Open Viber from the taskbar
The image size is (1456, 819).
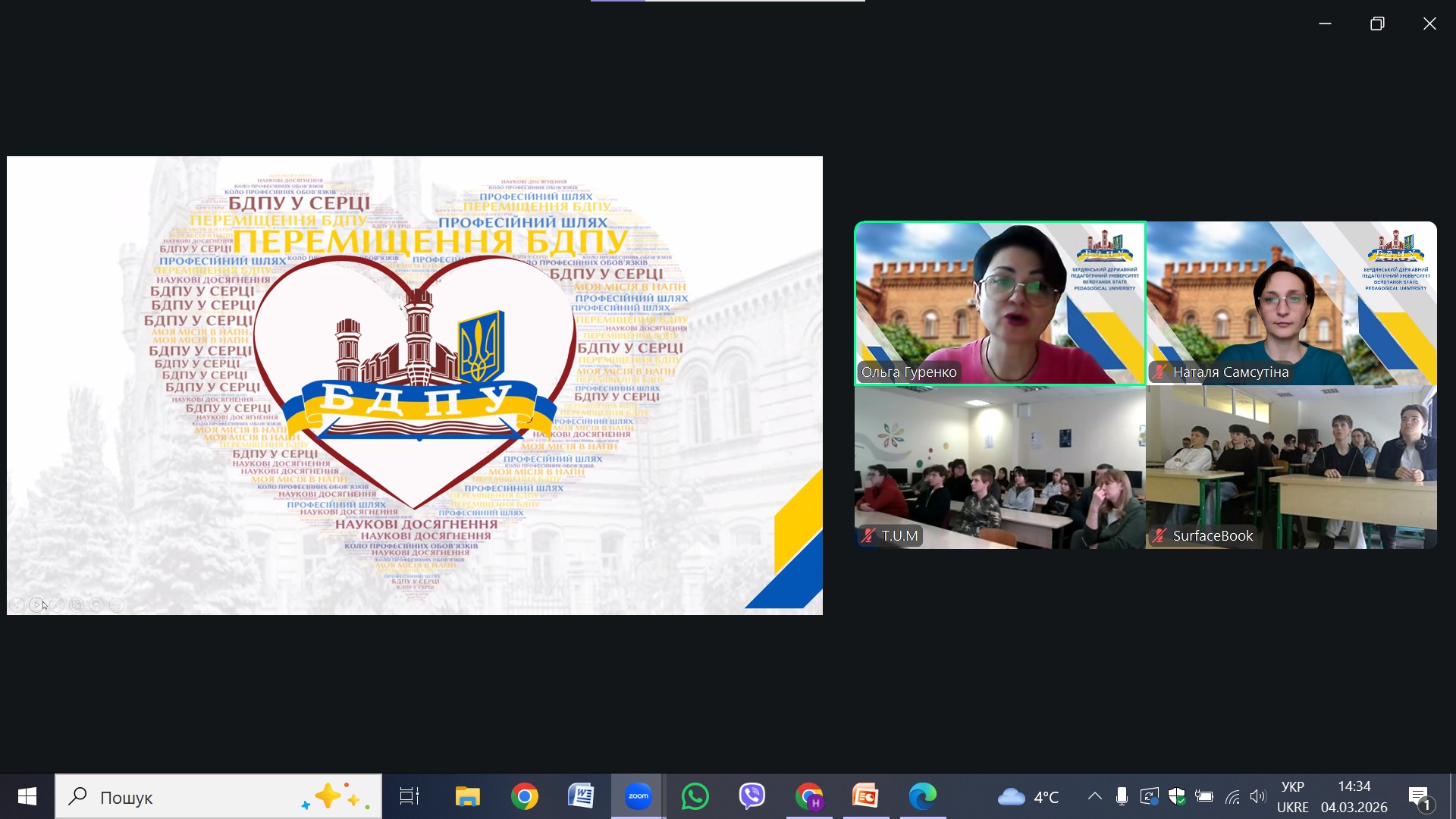coord(752,797)
